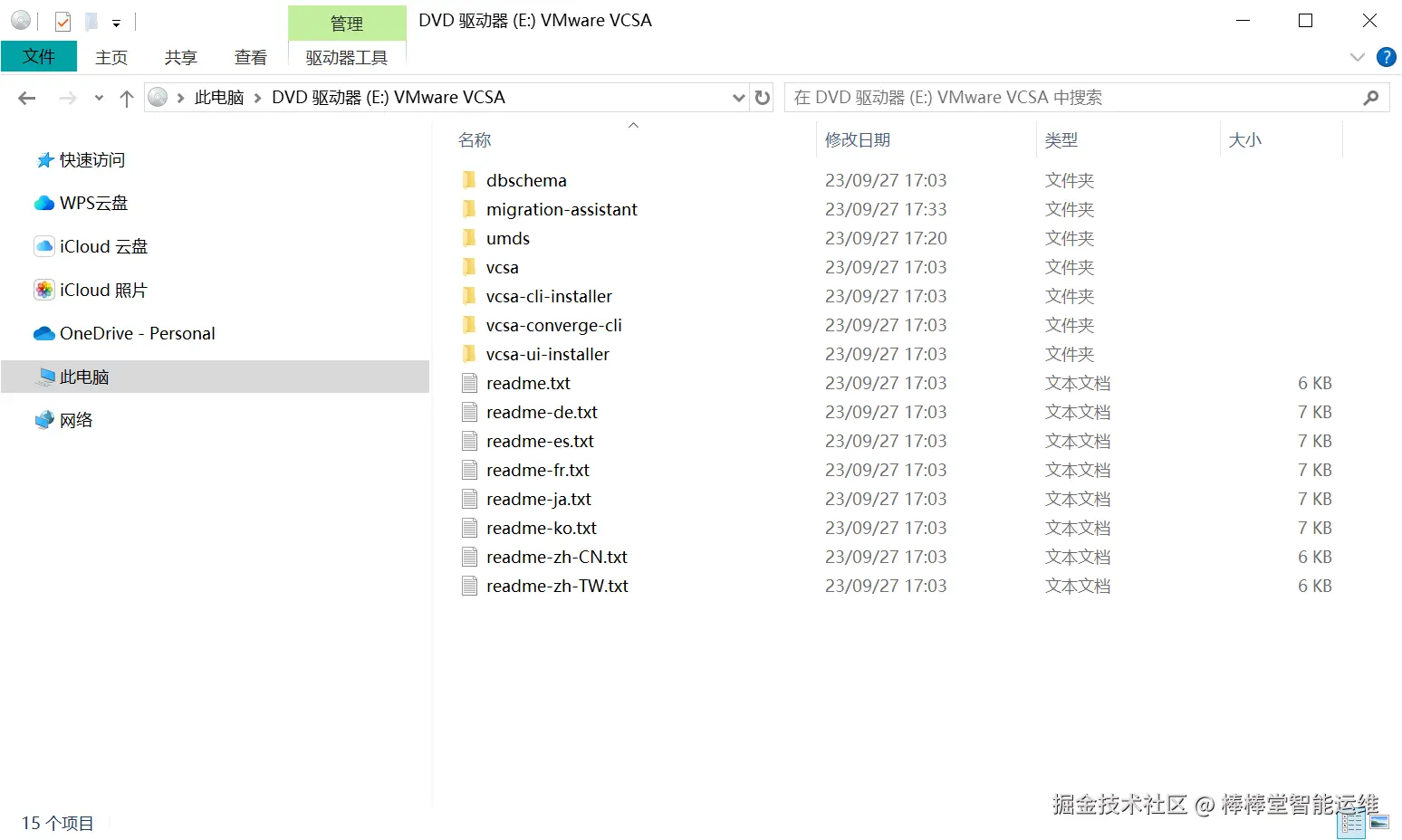This screenshot has width=1402, height=840.
Task: Open address bar history dropdown
Action: (x=739, y=97)
